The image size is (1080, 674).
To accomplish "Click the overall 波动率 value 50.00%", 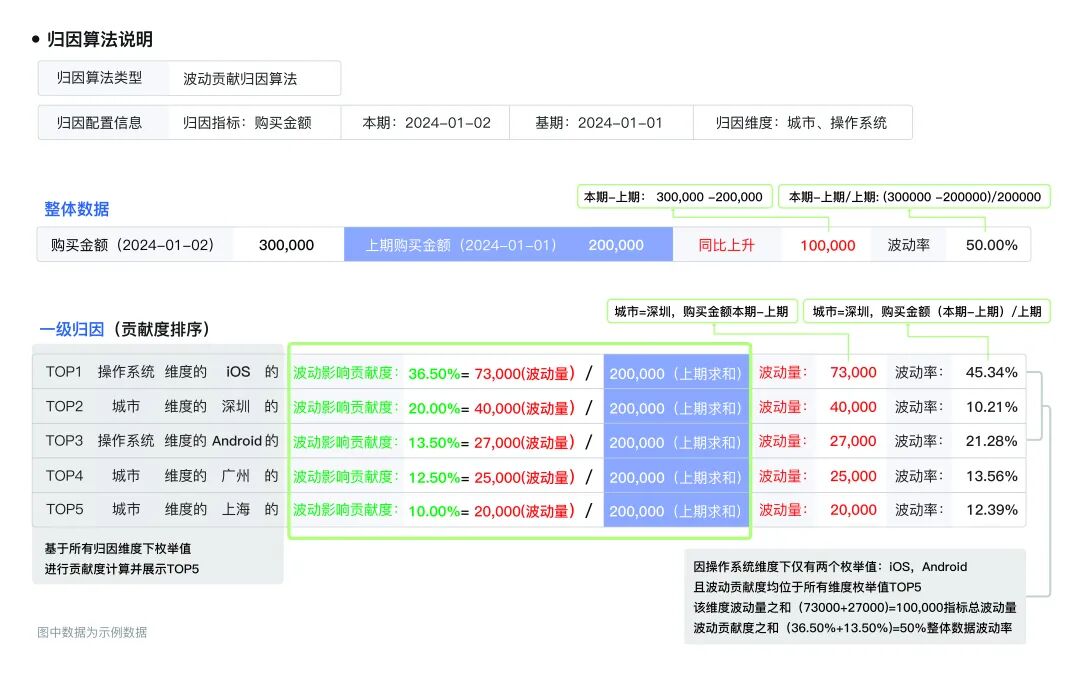I will tap(991, 245).
